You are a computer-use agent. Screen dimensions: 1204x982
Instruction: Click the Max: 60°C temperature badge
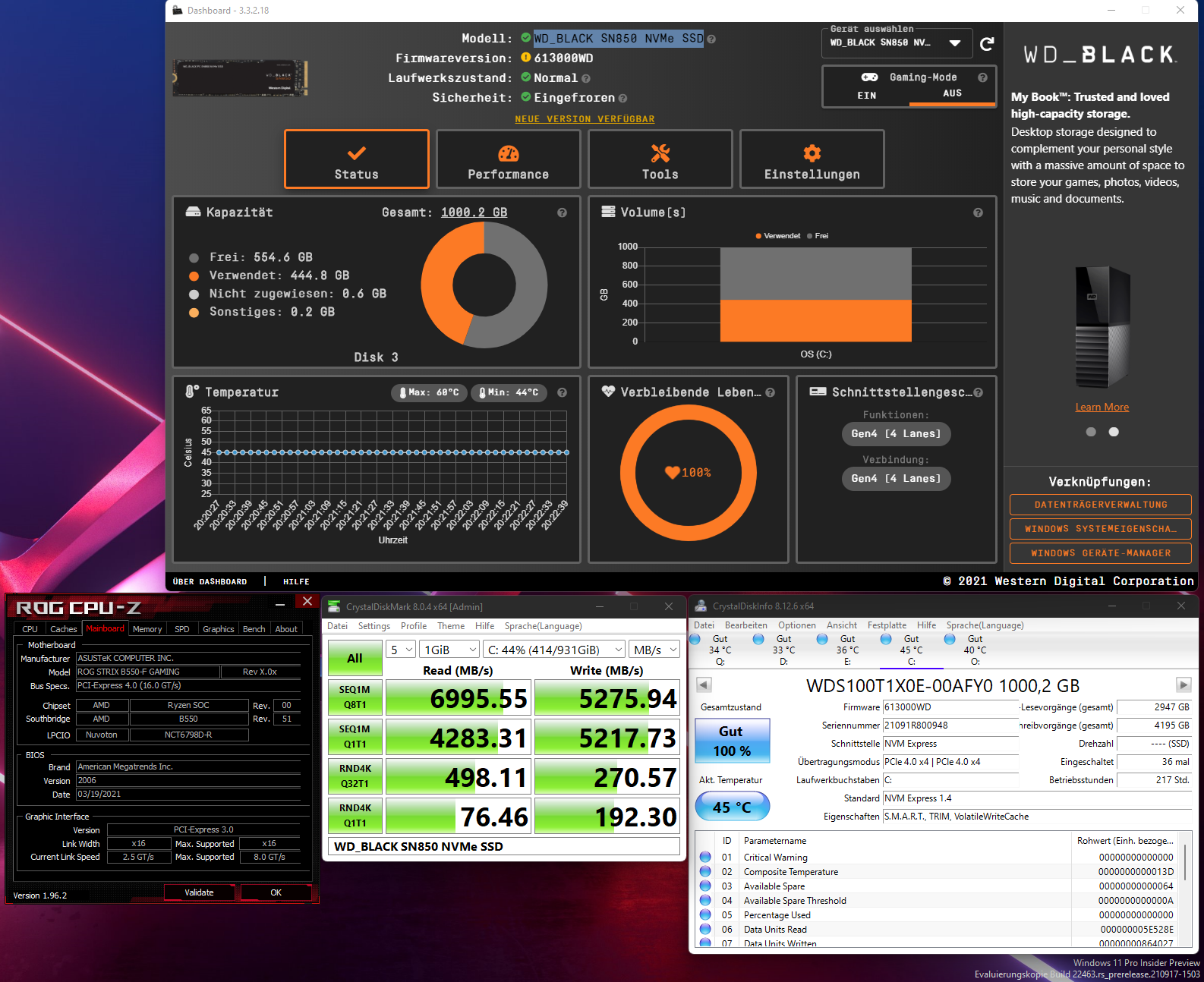430,392
